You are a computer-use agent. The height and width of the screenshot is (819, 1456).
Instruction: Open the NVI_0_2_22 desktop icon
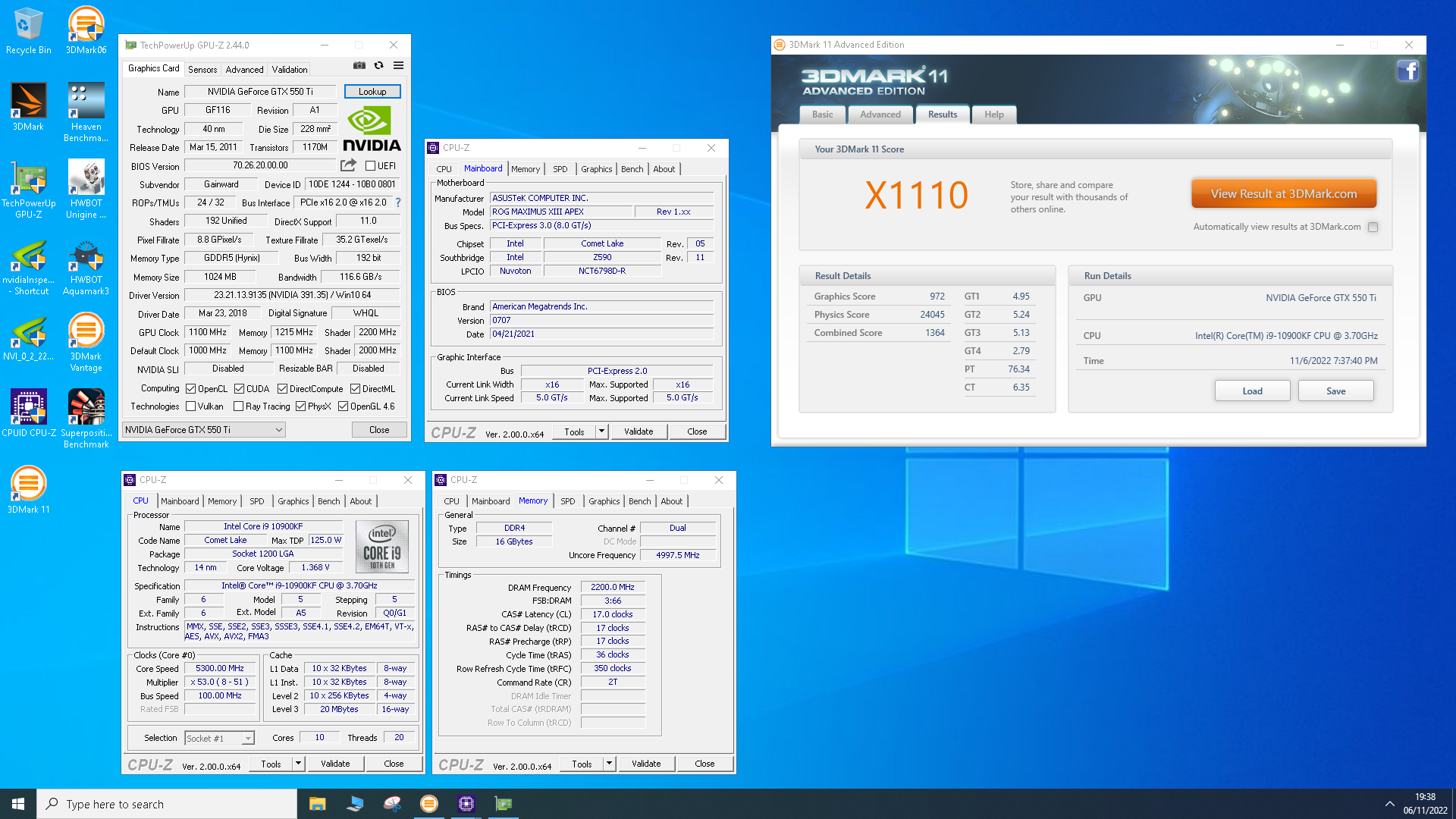click(x=28, y=337)
